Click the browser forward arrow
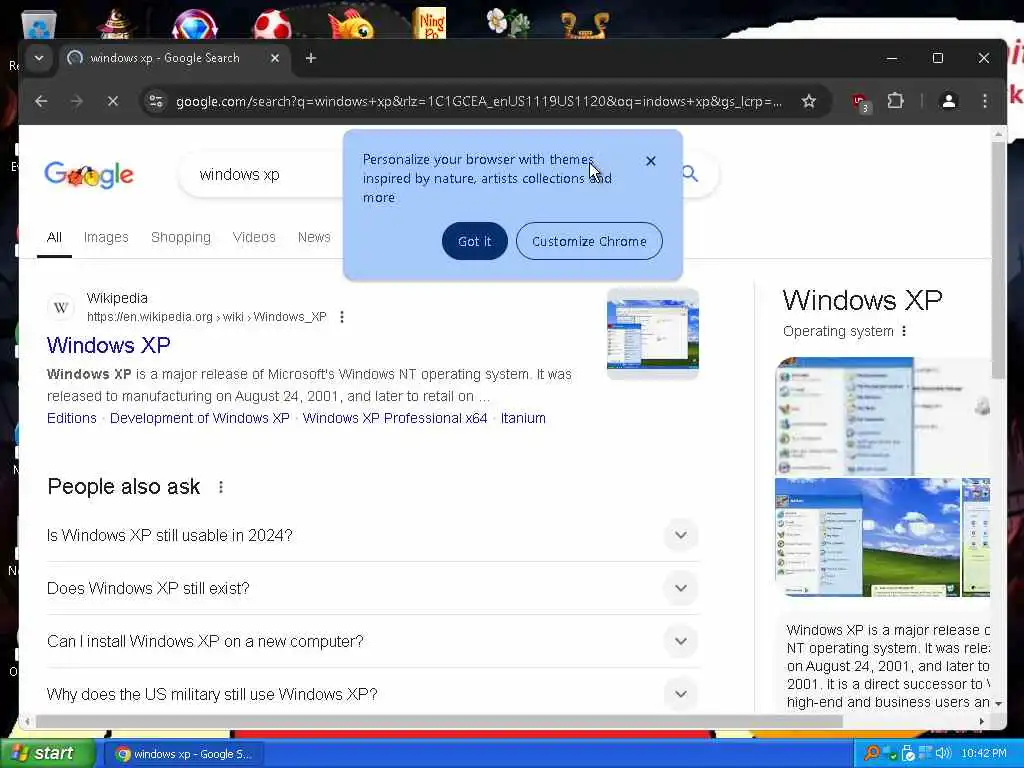 pyautogui.click(x=76, y=101)
